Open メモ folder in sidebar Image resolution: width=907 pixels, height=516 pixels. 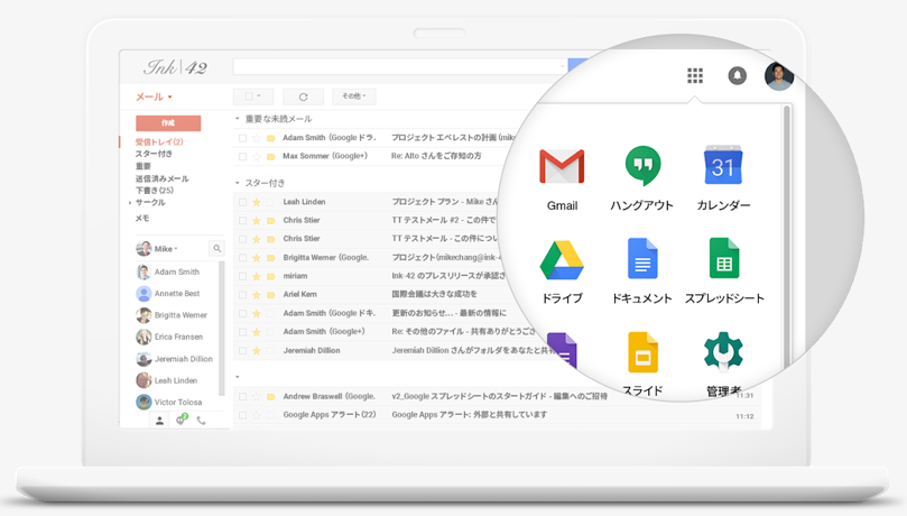pos(142,218)
